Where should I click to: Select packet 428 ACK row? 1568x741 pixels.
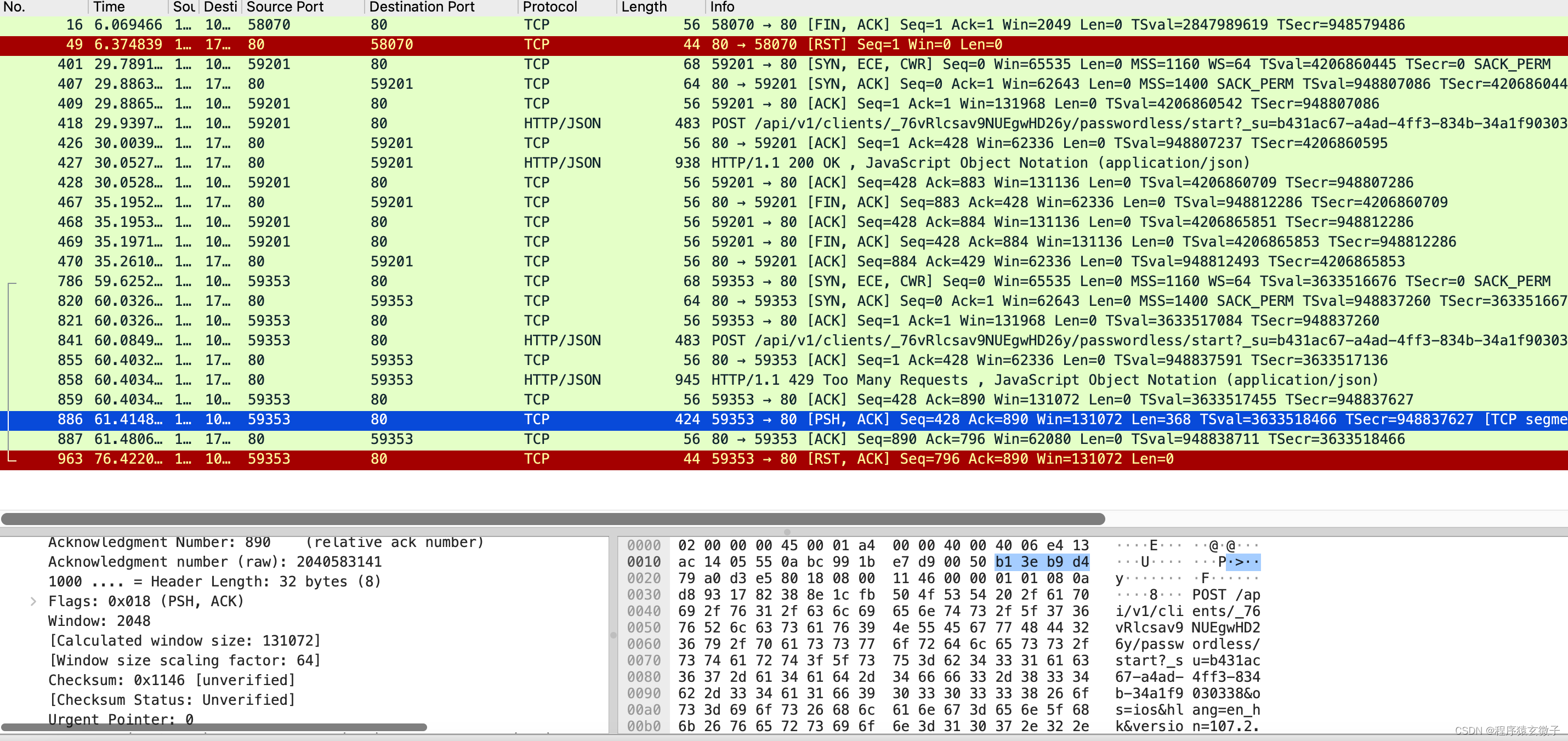point(784,183)
